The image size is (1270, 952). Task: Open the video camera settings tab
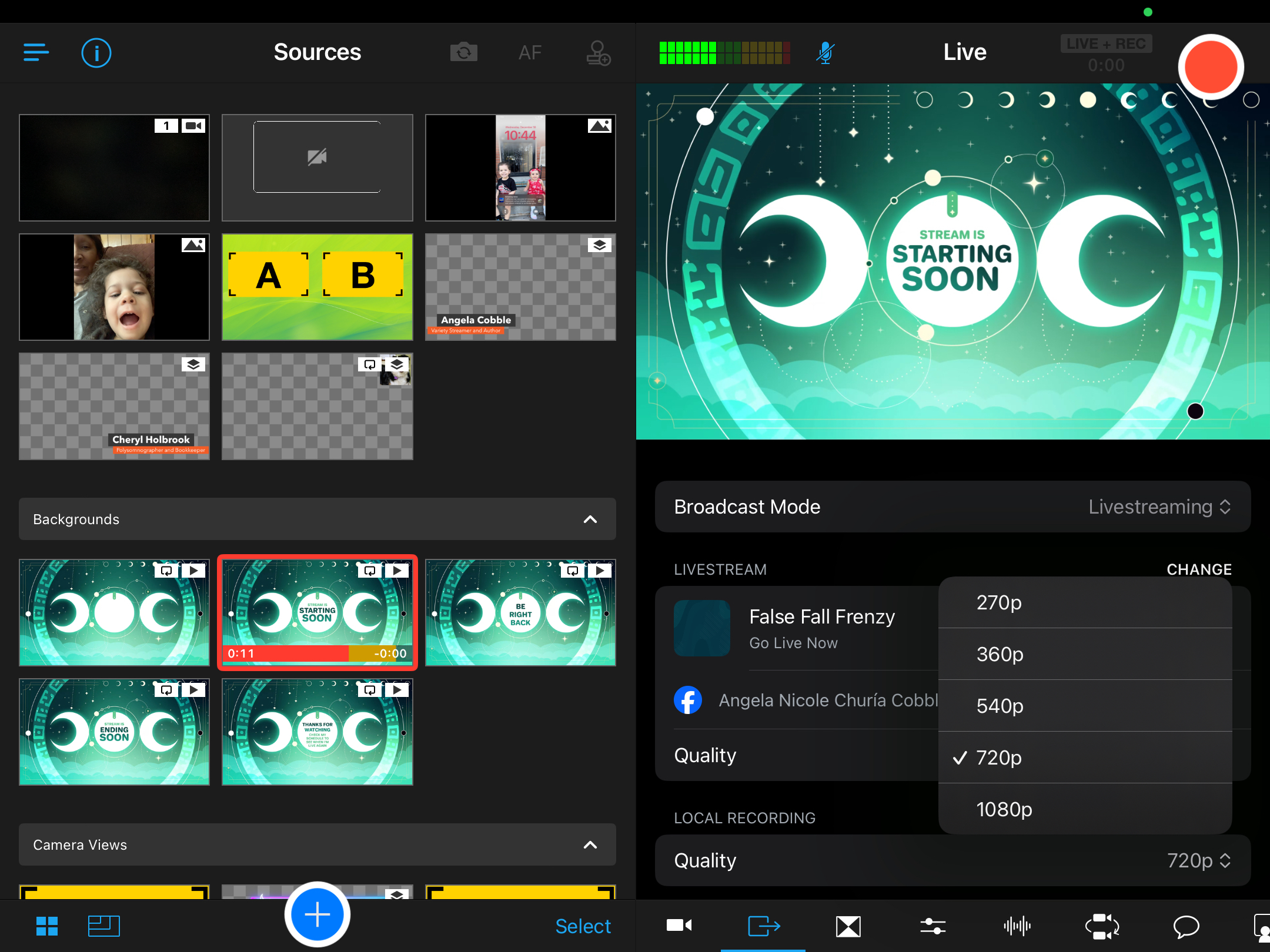pos(679,926)
